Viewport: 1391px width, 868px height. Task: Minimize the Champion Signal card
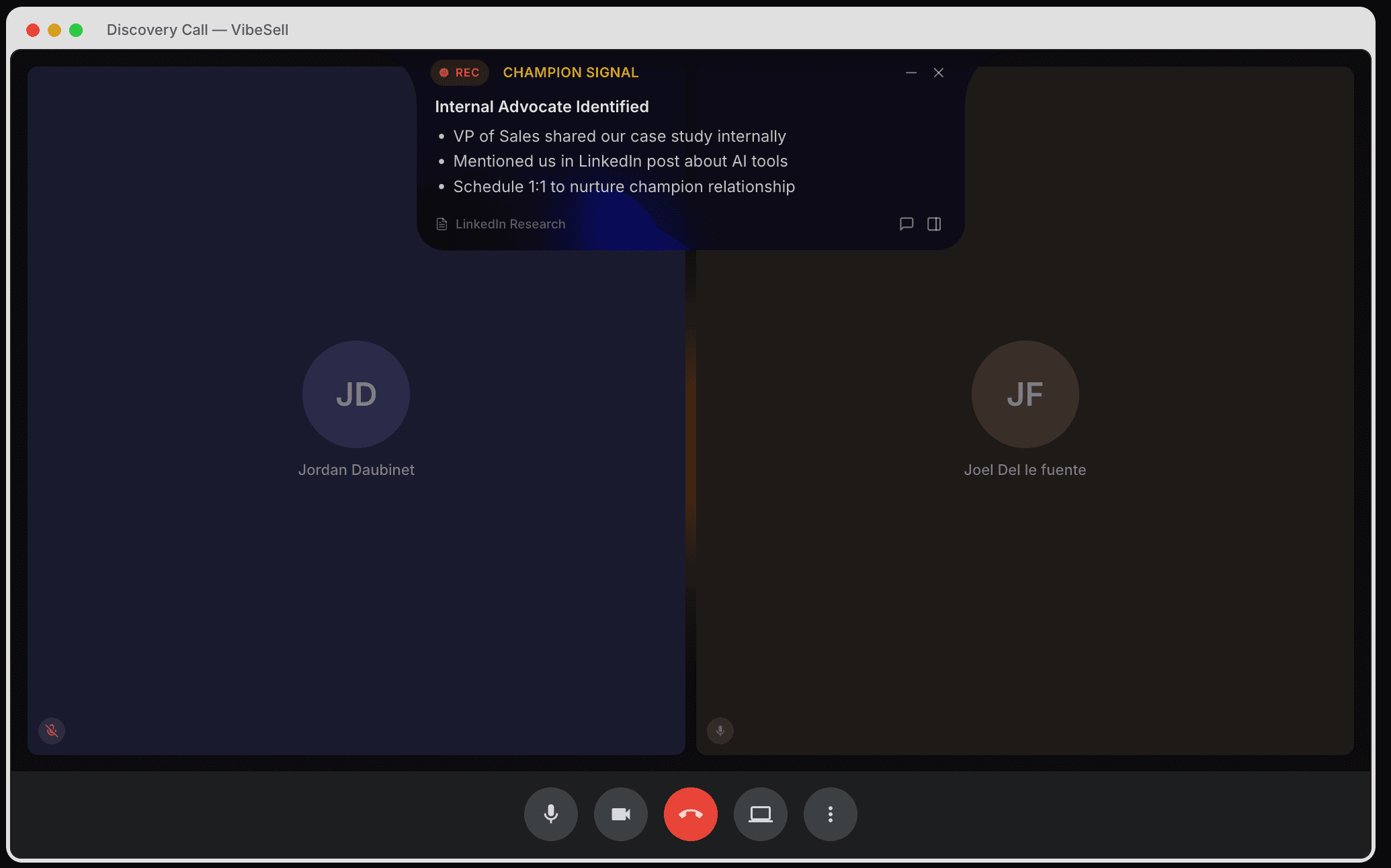tap(911, 73)
